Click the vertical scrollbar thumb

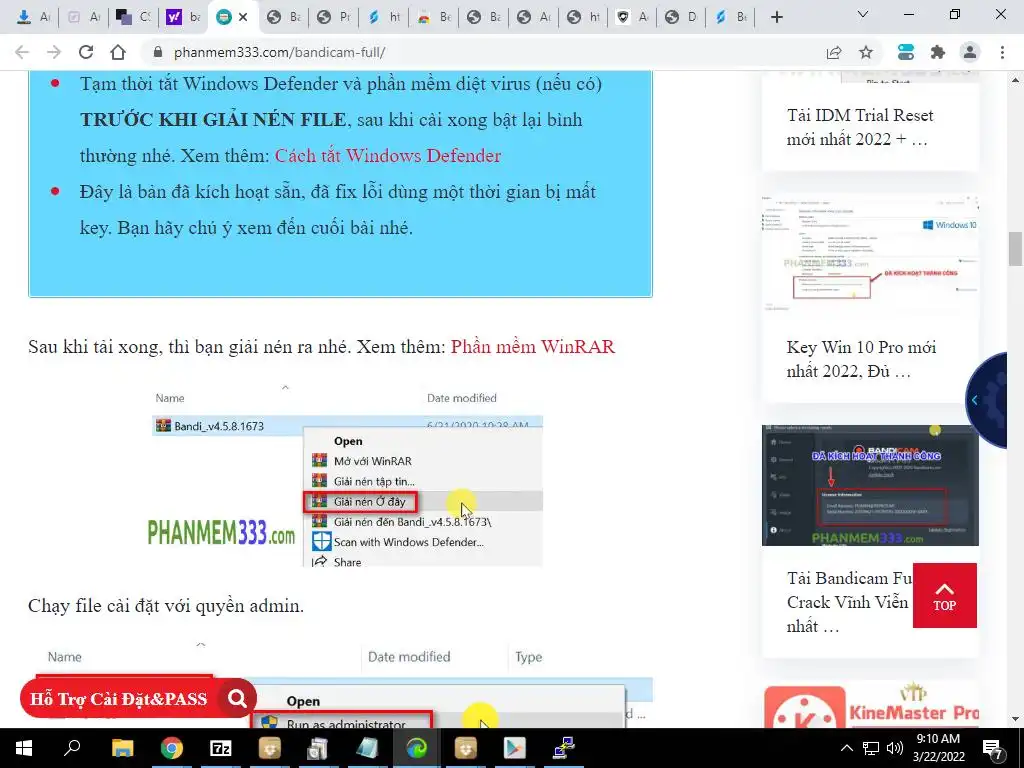pos(1015,249)
